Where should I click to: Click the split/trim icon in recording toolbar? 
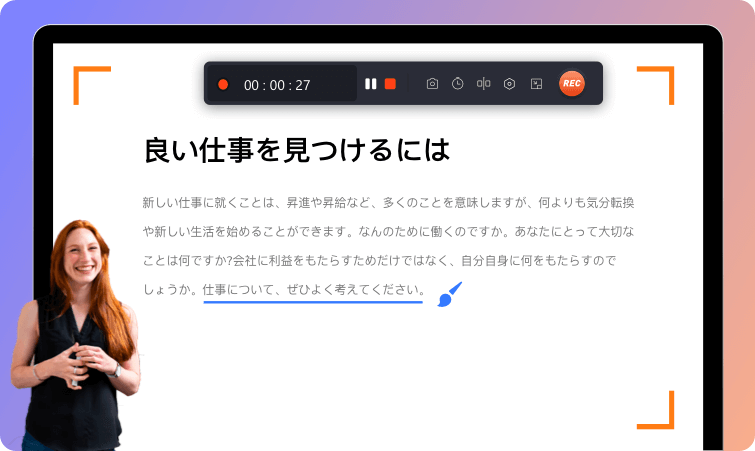pyautogui.click(x=483, y=84)
